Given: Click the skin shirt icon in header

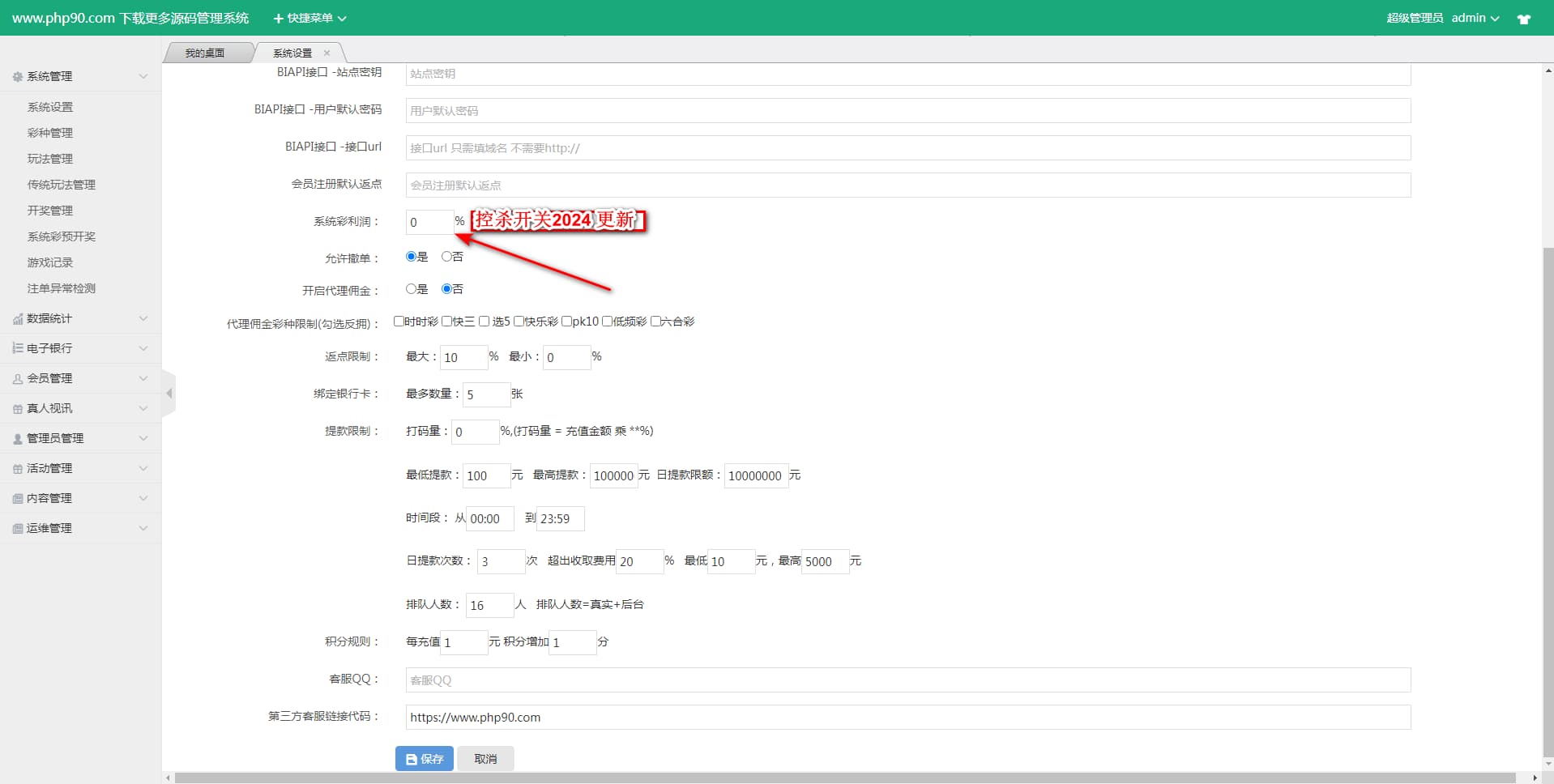Looking at the screenshot, I should 1523,19.
